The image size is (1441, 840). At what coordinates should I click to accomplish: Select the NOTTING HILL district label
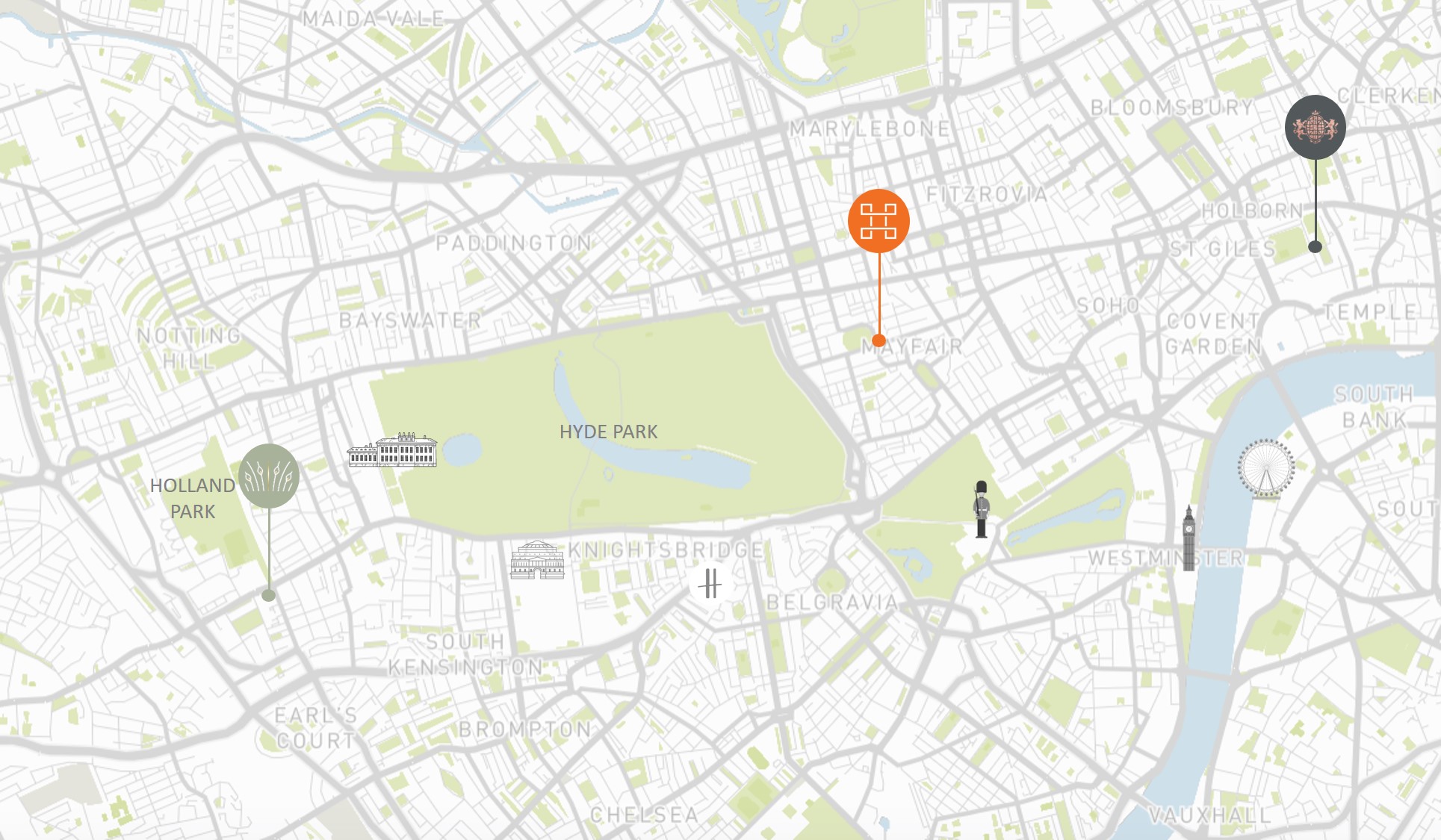[x=189, y=348]
